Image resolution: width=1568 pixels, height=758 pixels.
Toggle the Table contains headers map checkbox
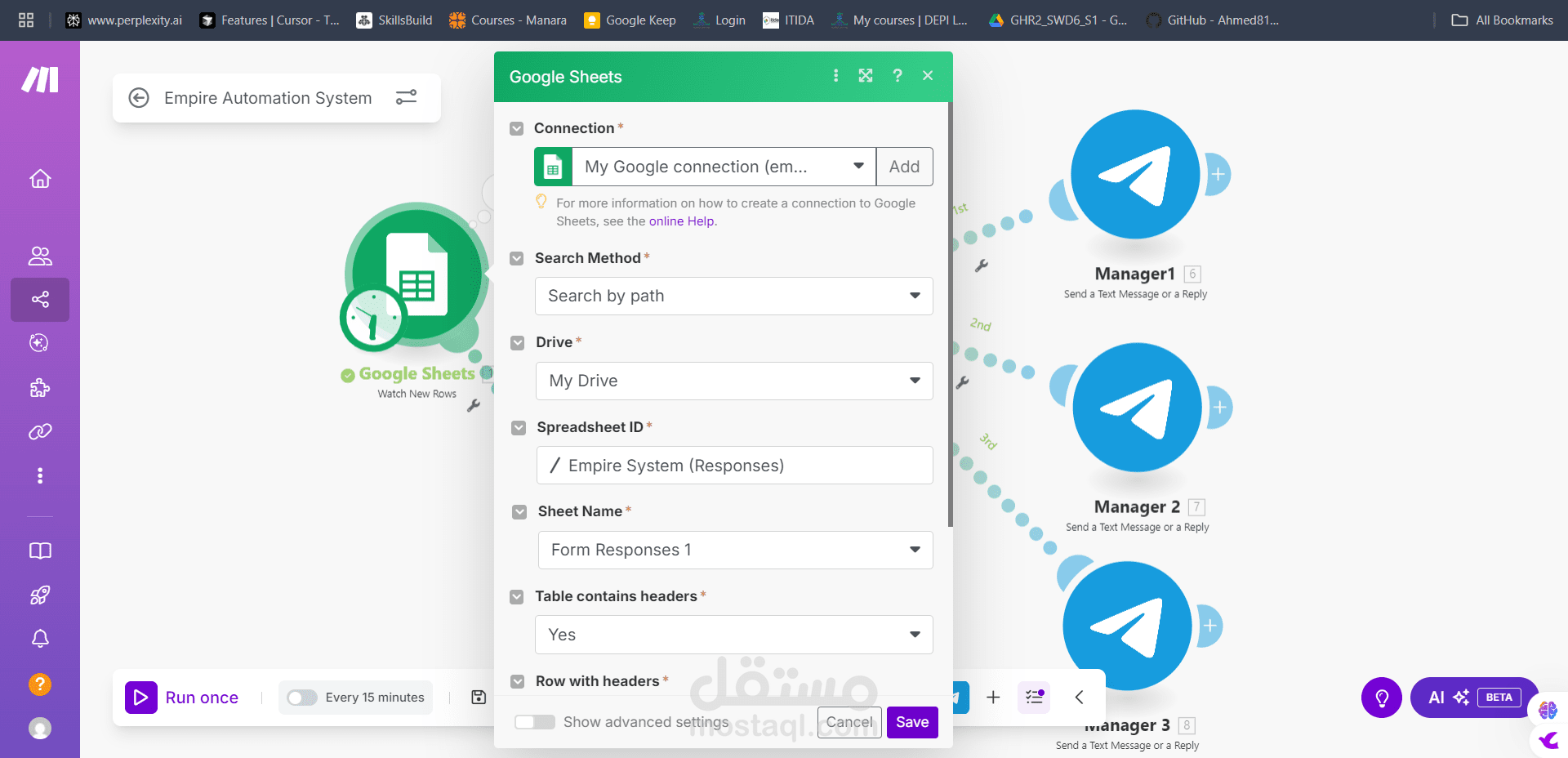516,597
